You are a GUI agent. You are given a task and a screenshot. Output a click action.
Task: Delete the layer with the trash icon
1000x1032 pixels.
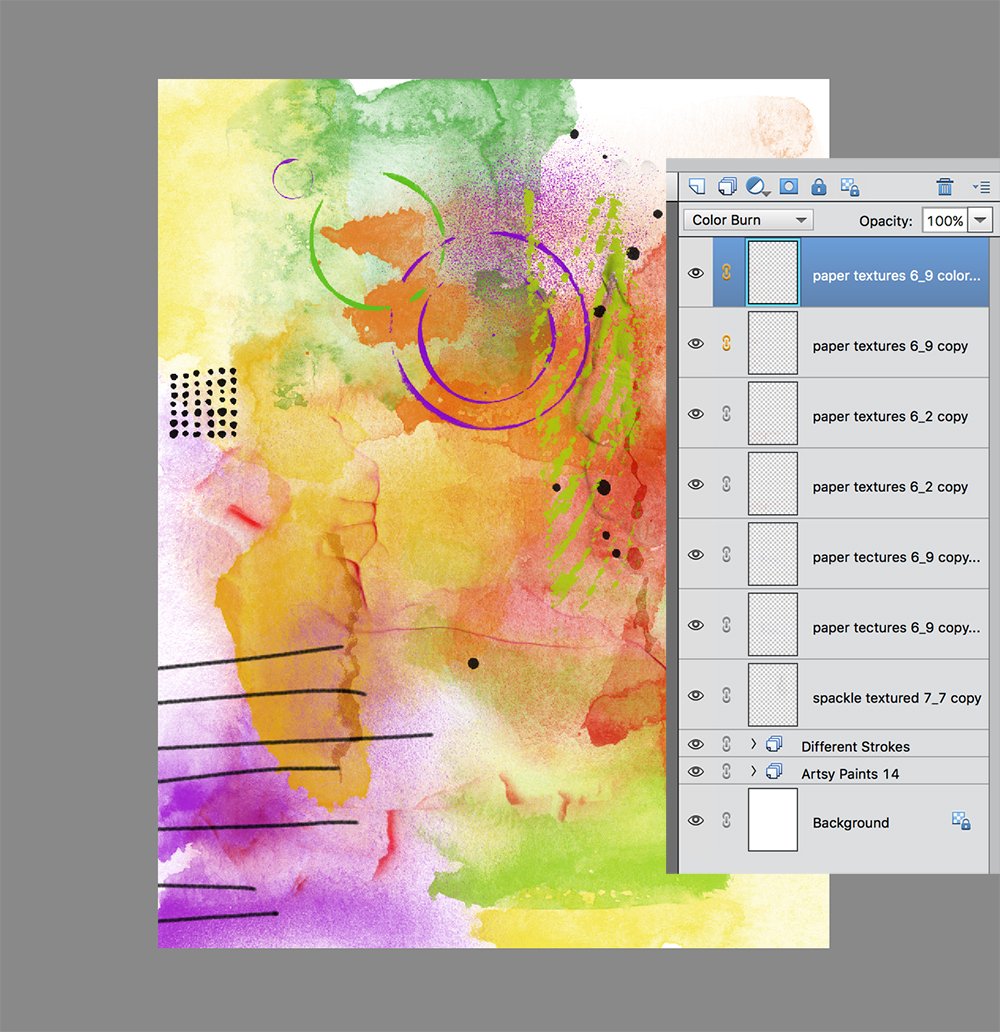click(x=945, y=187)
